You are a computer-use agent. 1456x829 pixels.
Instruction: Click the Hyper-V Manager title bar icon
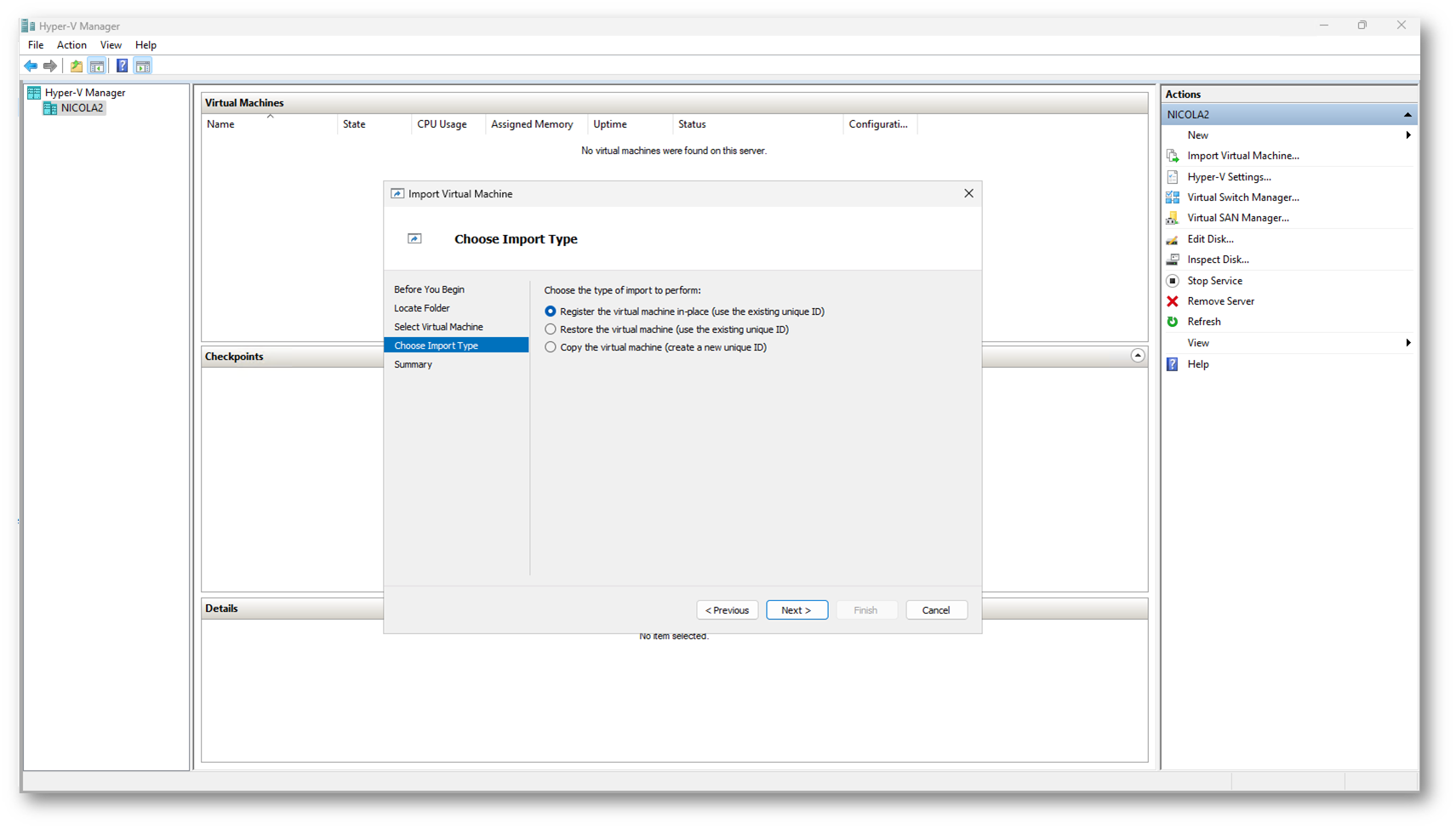[x=28, y=26]
